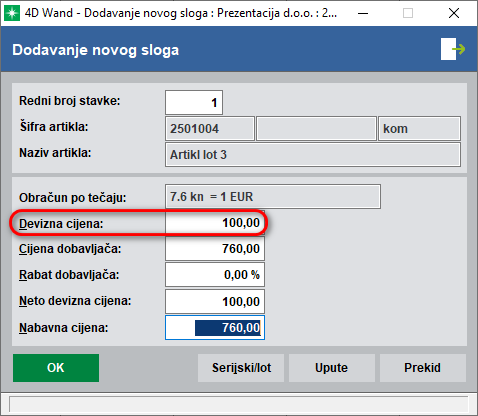Viewport: 478px width, 416px height.
Task: Focus the Devizna cijena input field
Action: tap(215, 223)
